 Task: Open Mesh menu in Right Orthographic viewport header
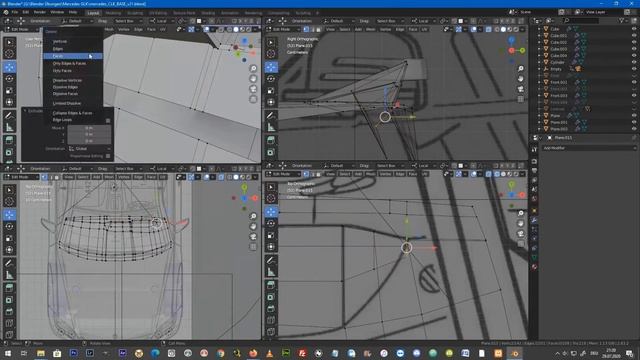point(371,29)
